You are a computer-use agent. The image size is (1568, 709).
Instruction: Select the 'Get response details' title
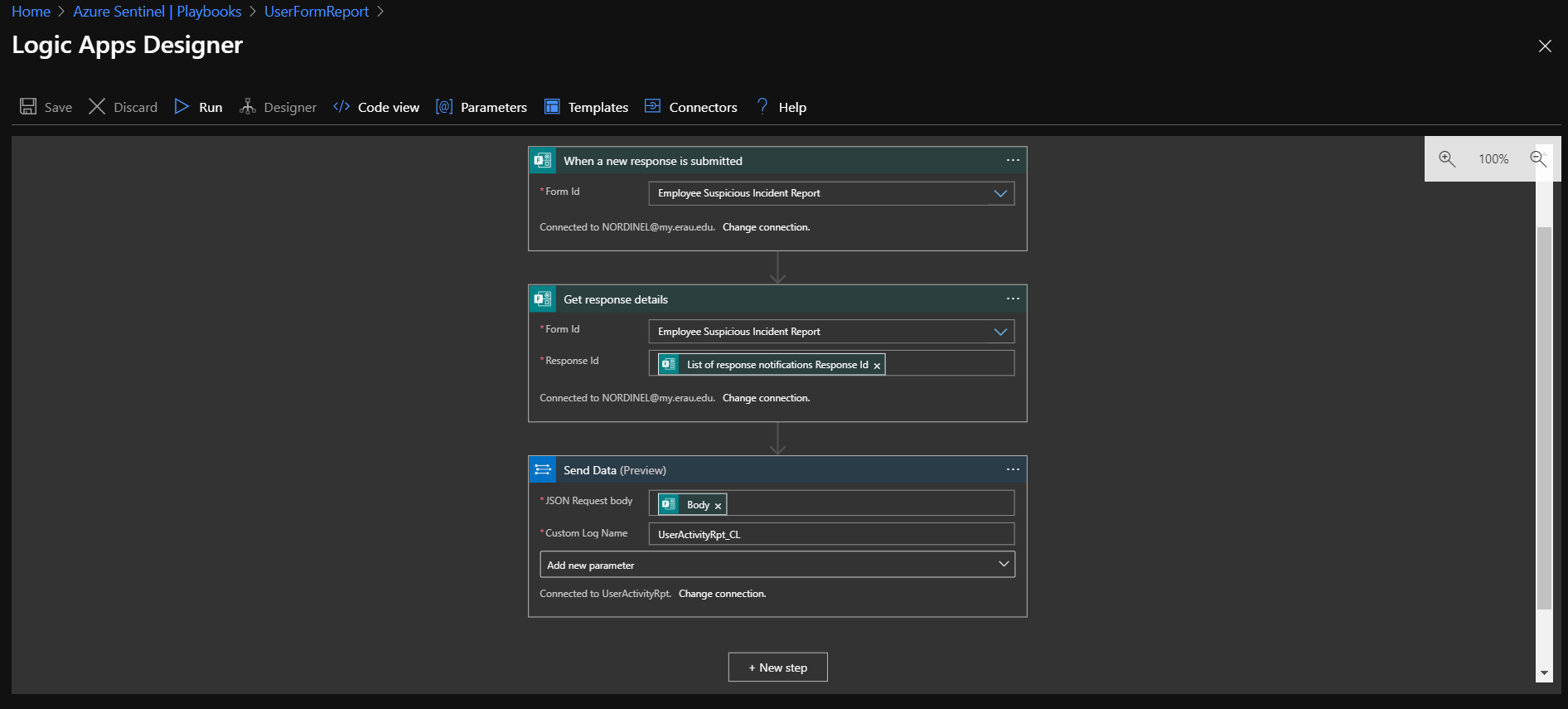coord(616,299)
